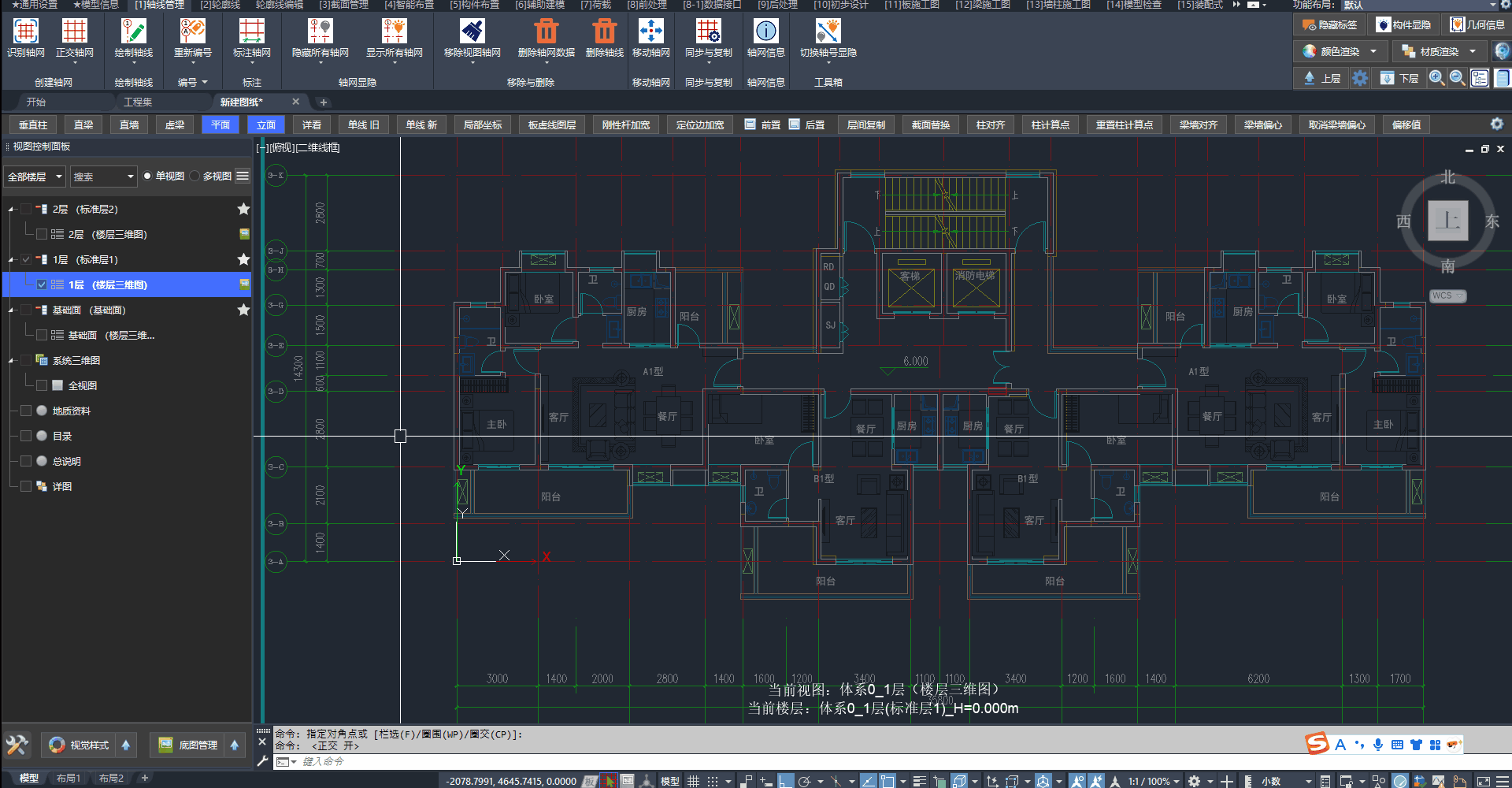Switch to the 工程集 tab

tap(138, 102)
